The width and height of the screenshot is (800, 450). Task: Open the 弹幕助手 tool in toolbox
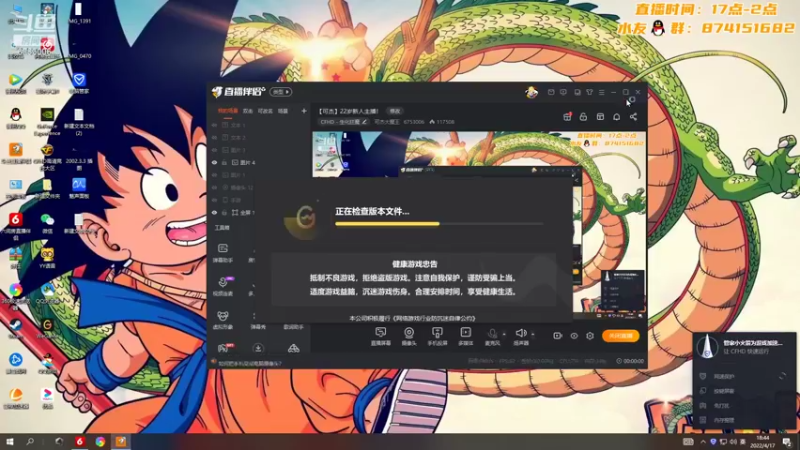click(223, 253)
